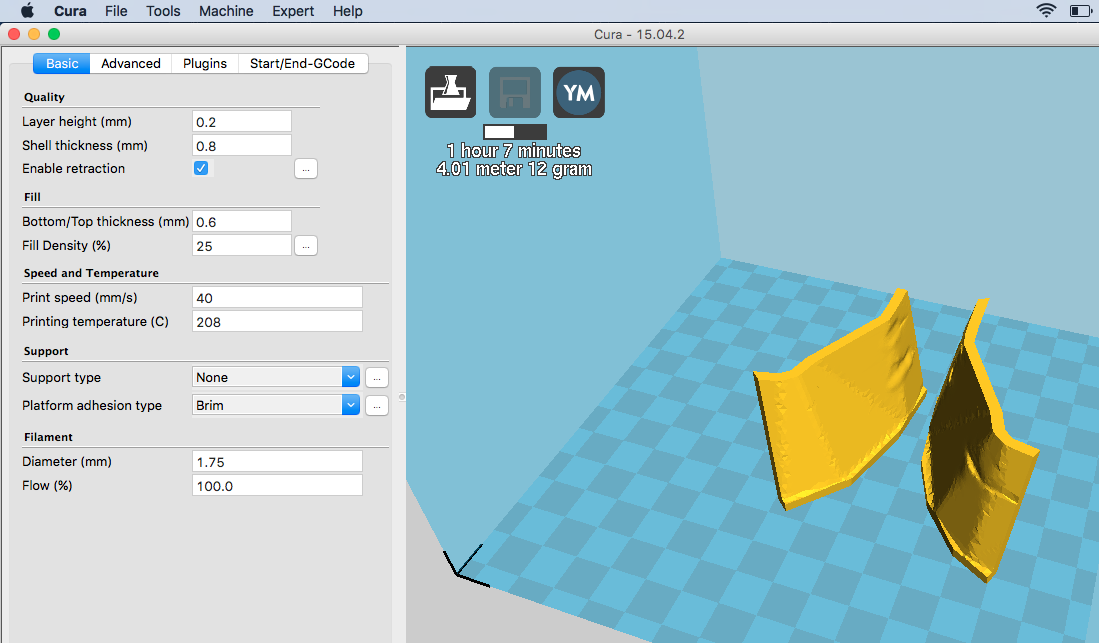Open the File menu

pos(116,11)
